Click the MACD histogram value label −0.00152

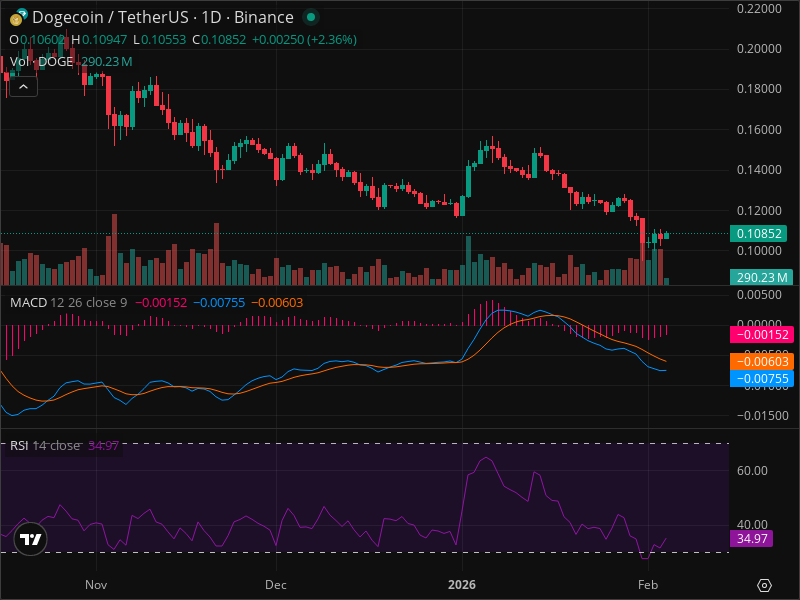[x=762, y=335]
